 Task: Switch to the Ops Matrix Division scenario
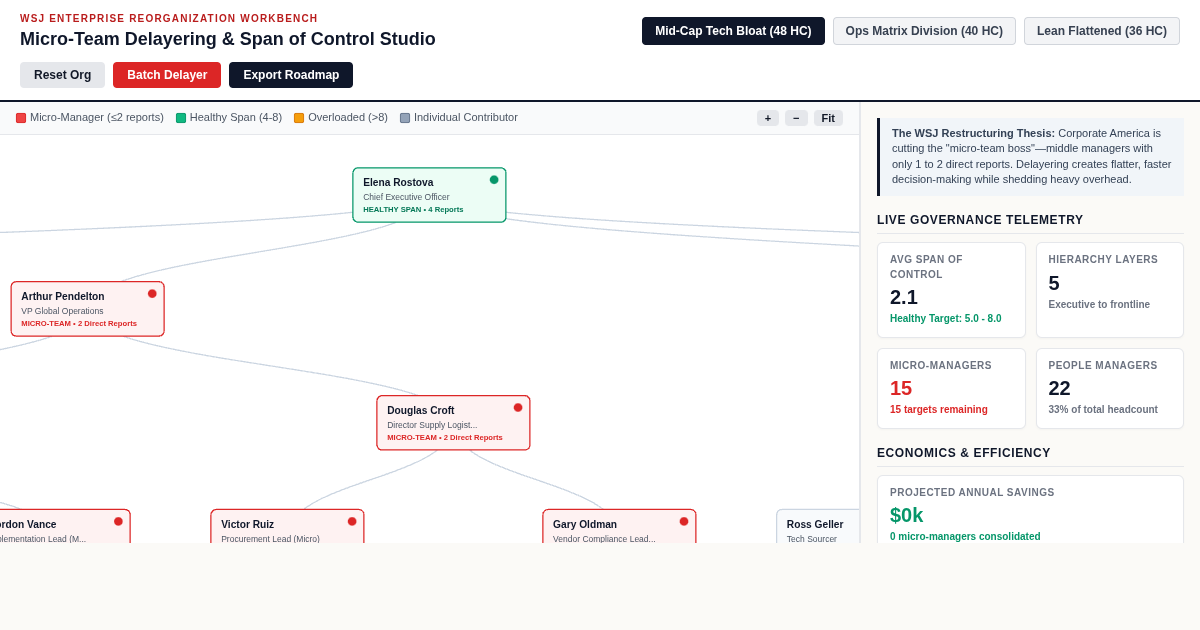click(924, 31)
